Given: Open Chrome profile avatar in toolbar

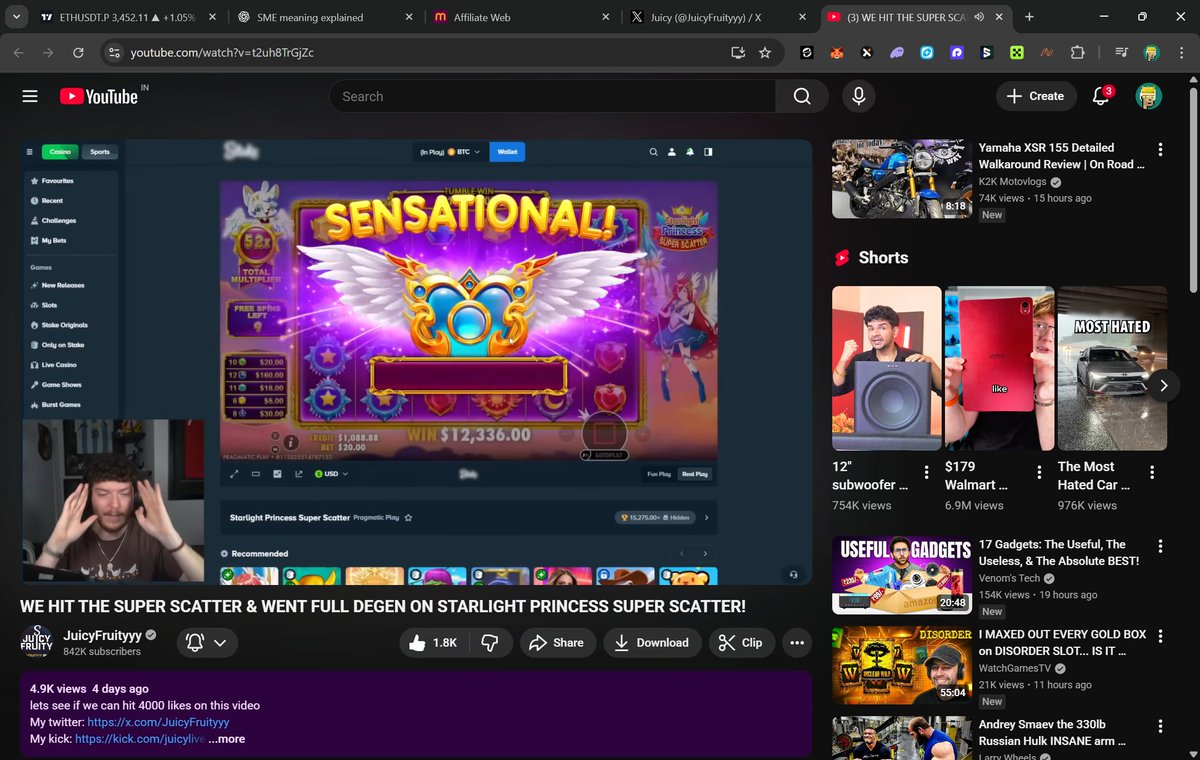Looking at the screenshot, I should (x=1151, y=52).
